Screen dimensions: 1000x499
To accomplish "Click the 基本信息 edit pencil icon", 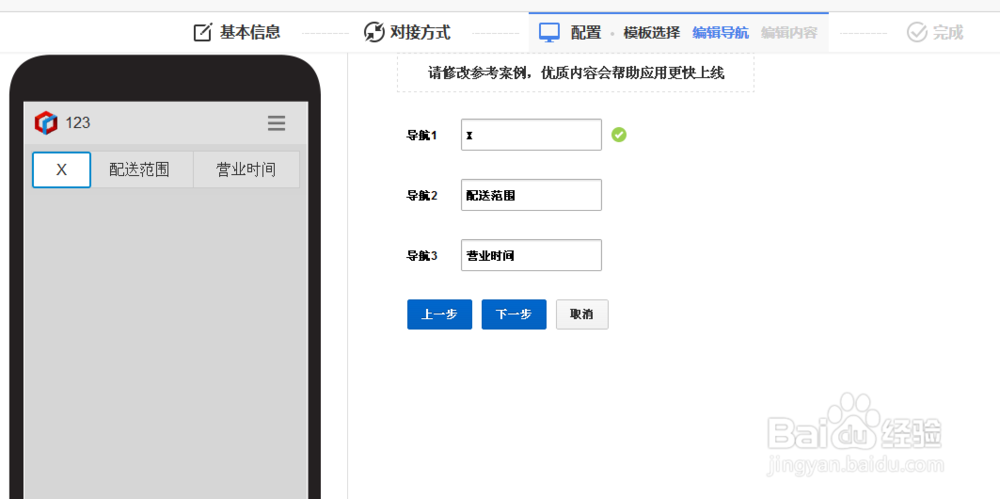I will (203, 33).
